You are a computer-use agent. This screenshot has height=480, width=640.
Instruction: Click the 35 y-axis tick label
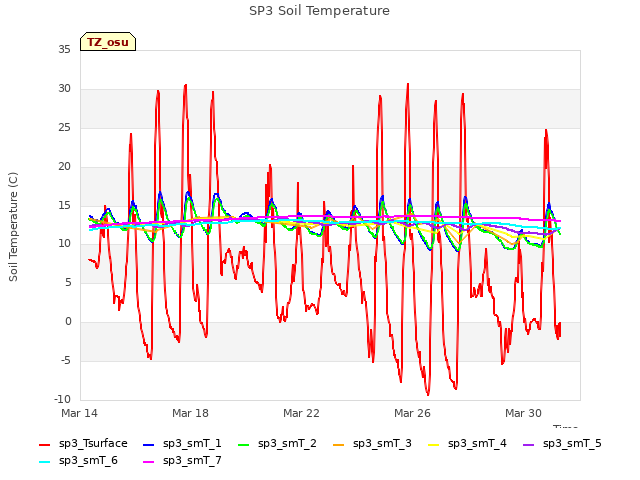pos(64,49)
